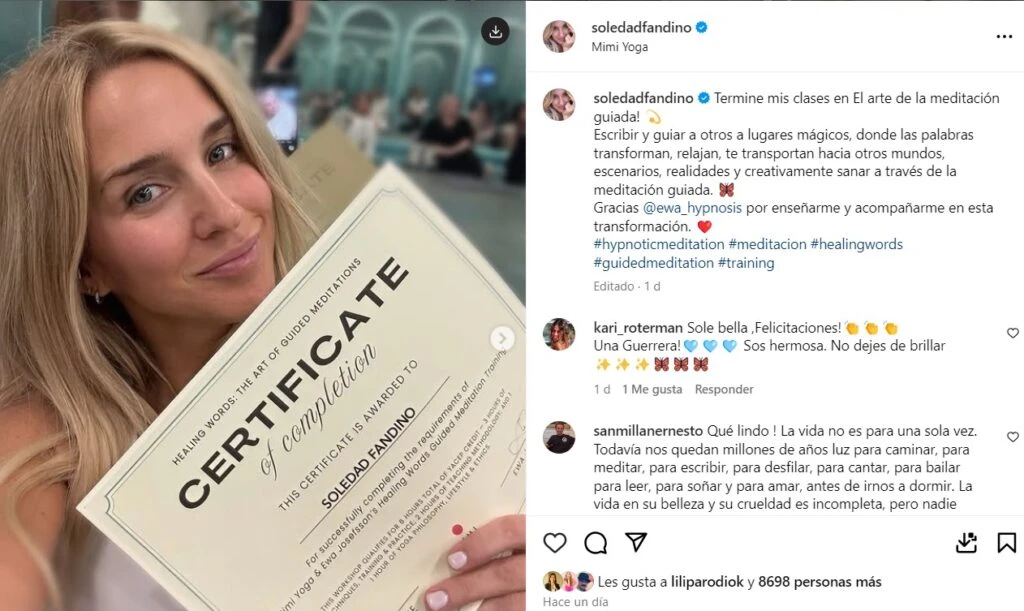Viewport: 1024px width, 611px height.
Task: Reply to kari_roterman with Responder
Action: click(724, 389)
